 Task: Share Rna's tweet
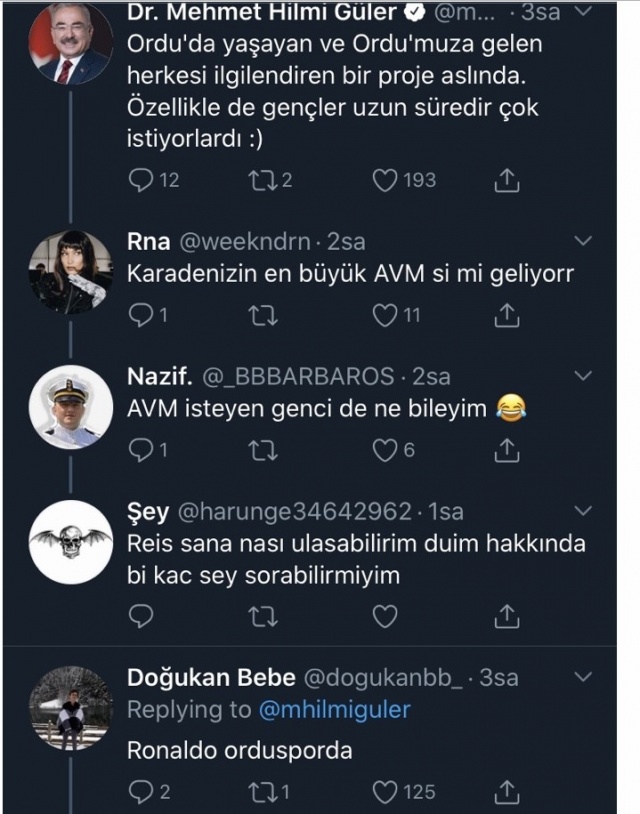click(x=507, y=316)
